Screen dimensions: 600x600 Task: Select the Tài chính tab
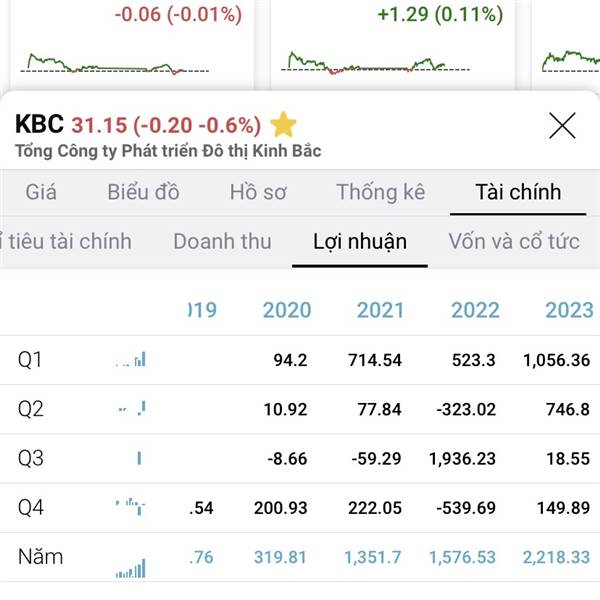(518, 192)
